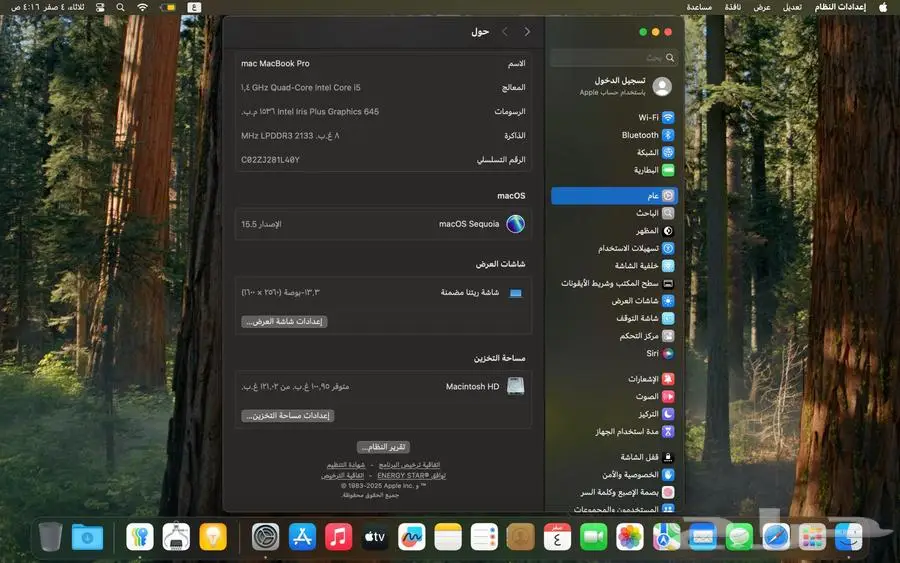Open قفل الشاشة (Lock Screen) sidebar item
The image size is (900, 563).
tap(614, 457)
